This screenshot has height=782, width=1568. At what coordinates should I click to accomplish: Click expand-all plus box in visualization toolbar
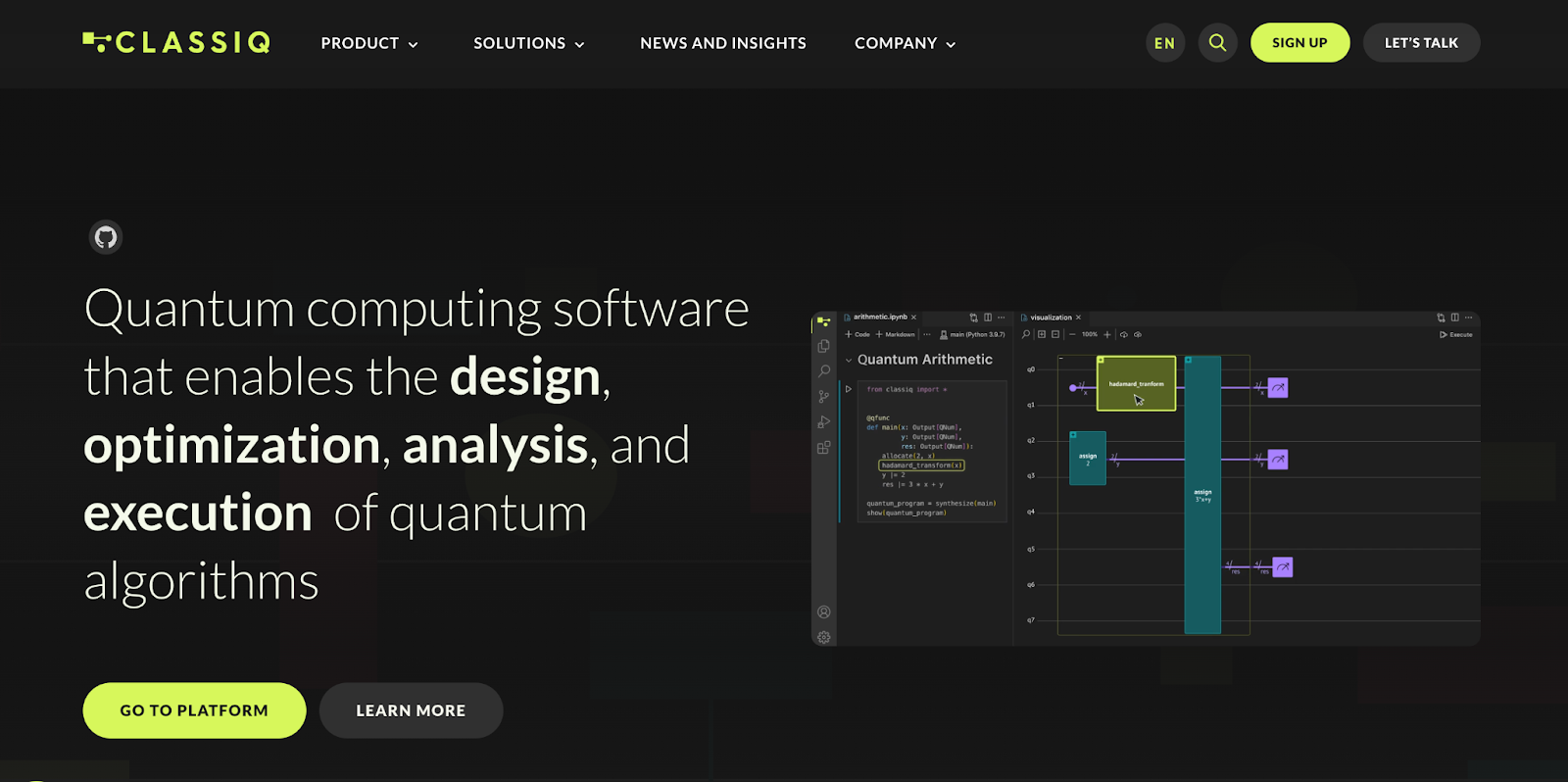coord(1042,334)
